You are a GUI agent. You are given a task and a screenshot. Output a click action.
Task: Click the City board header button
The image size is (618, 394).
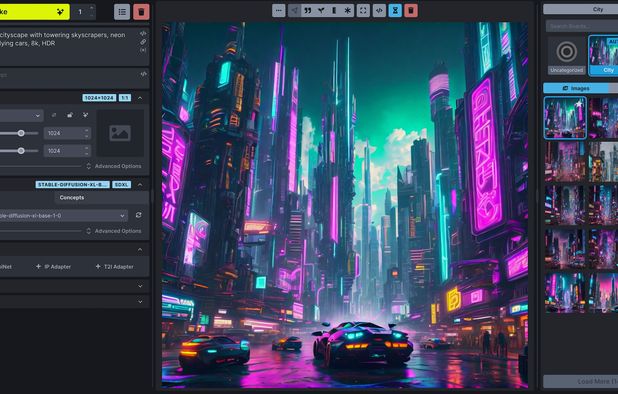point(581,9)
